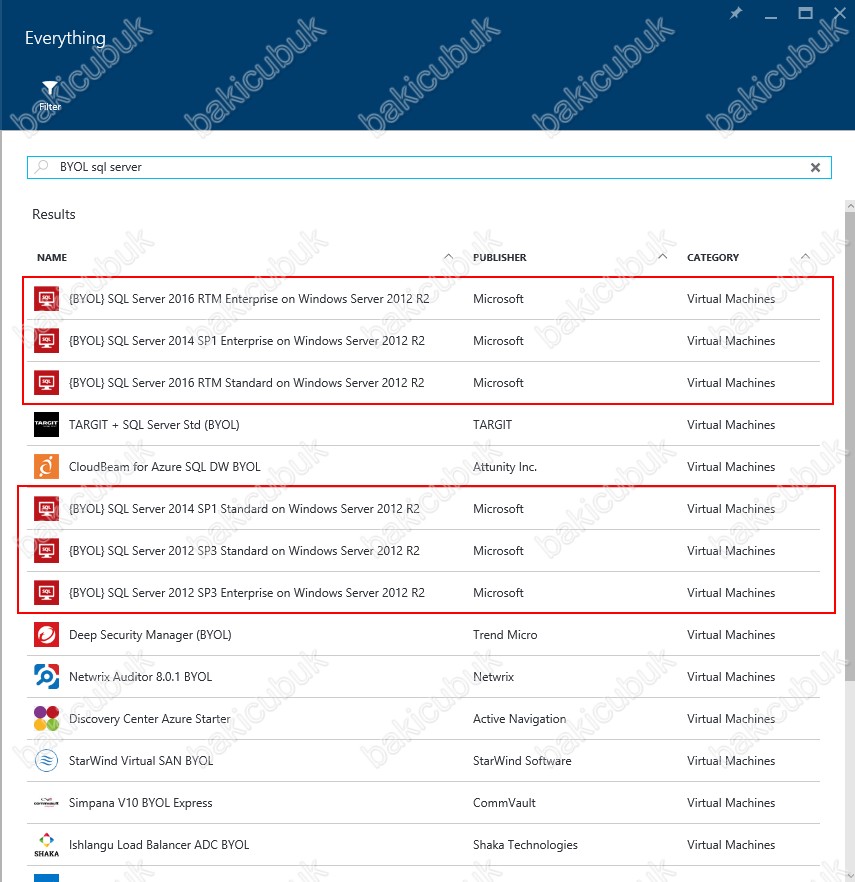Click the TARGIT logo icon

tap(46, 425)
